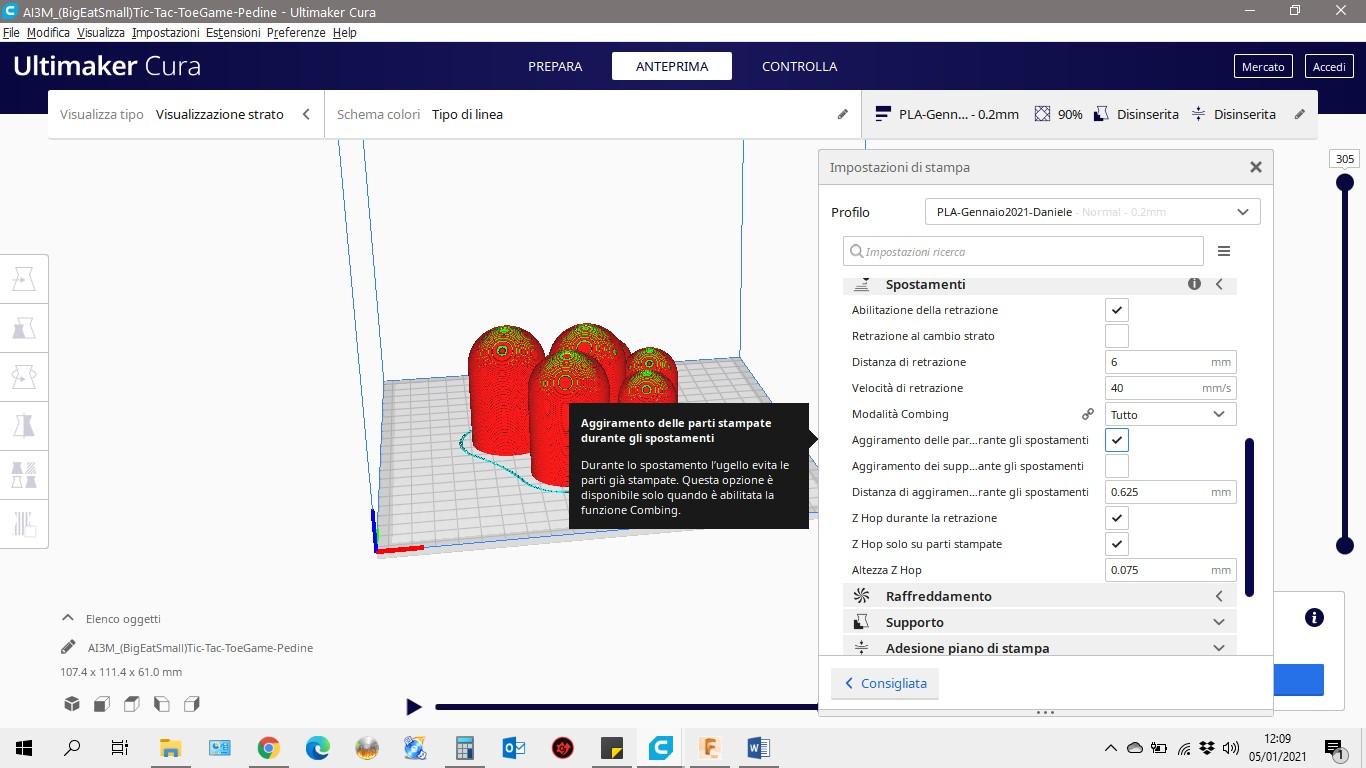1366x768 pixels.
Task: Click link icon beside Modalità Combing
Action: 1087,414
